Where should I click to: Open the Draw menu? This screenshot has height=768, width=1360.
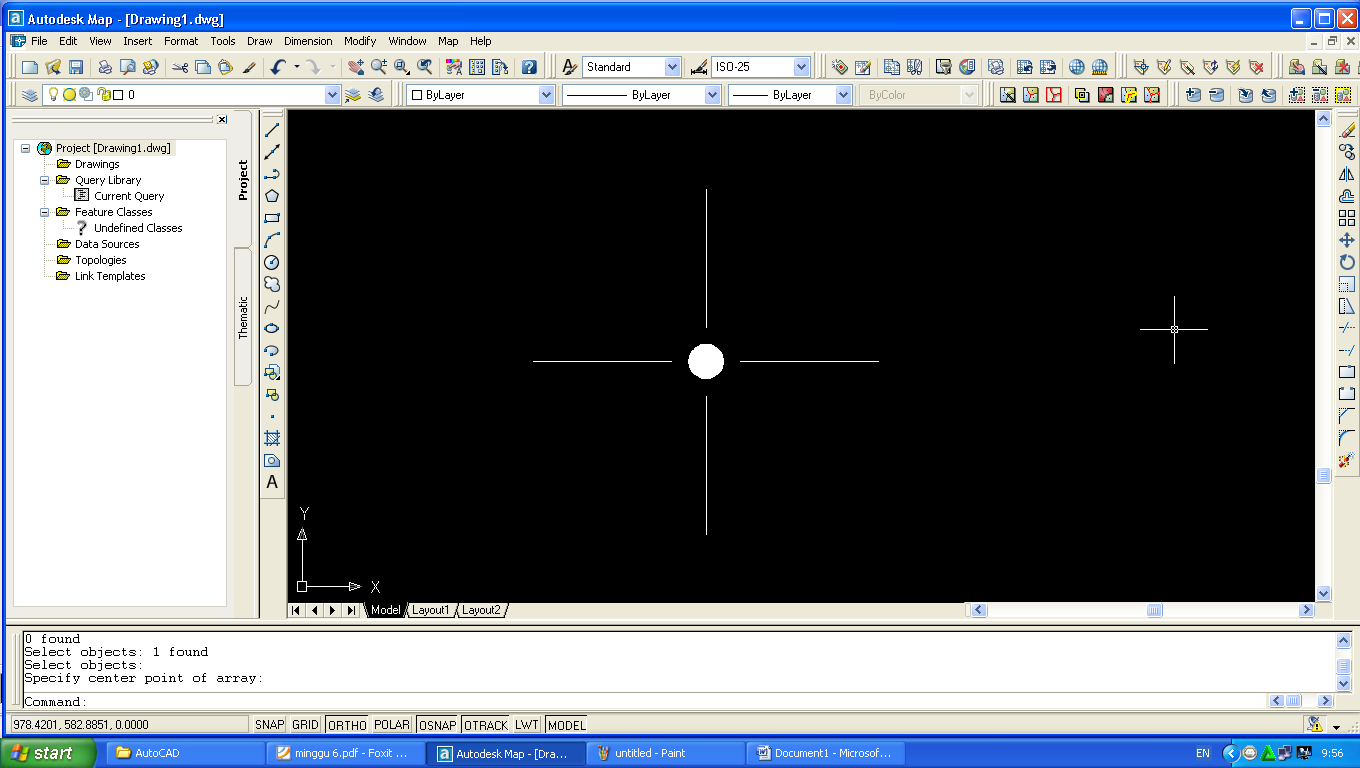click(x=260, y=41)
